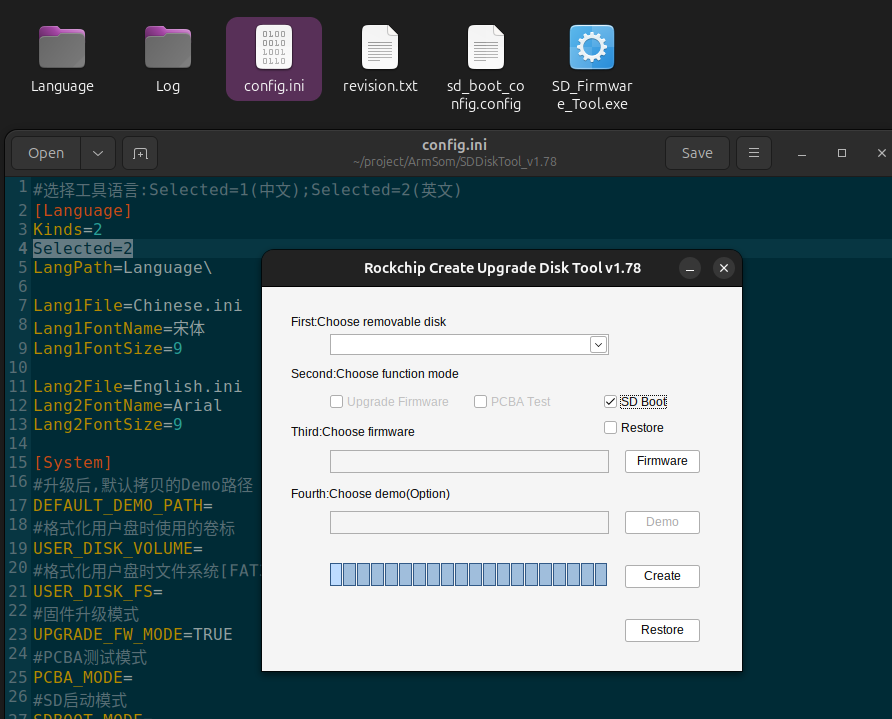This screenshot has width=892, height=719.
Task: Open the Log folder icon
Action: coord(168,48)
